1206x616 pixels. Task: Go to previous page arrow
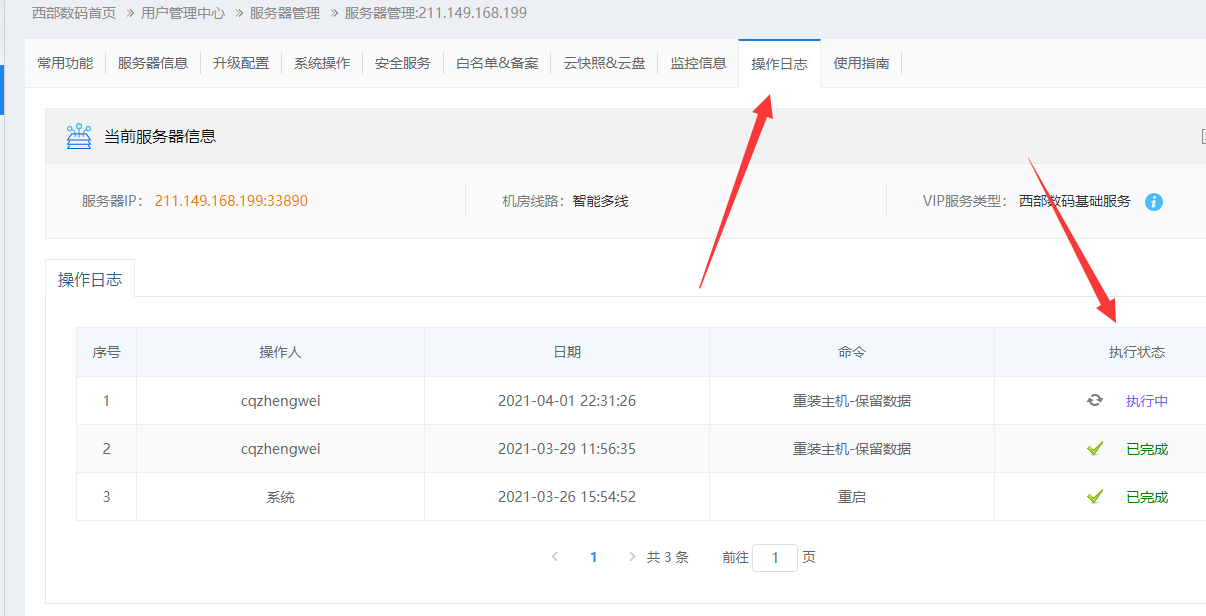pos(555,557)
